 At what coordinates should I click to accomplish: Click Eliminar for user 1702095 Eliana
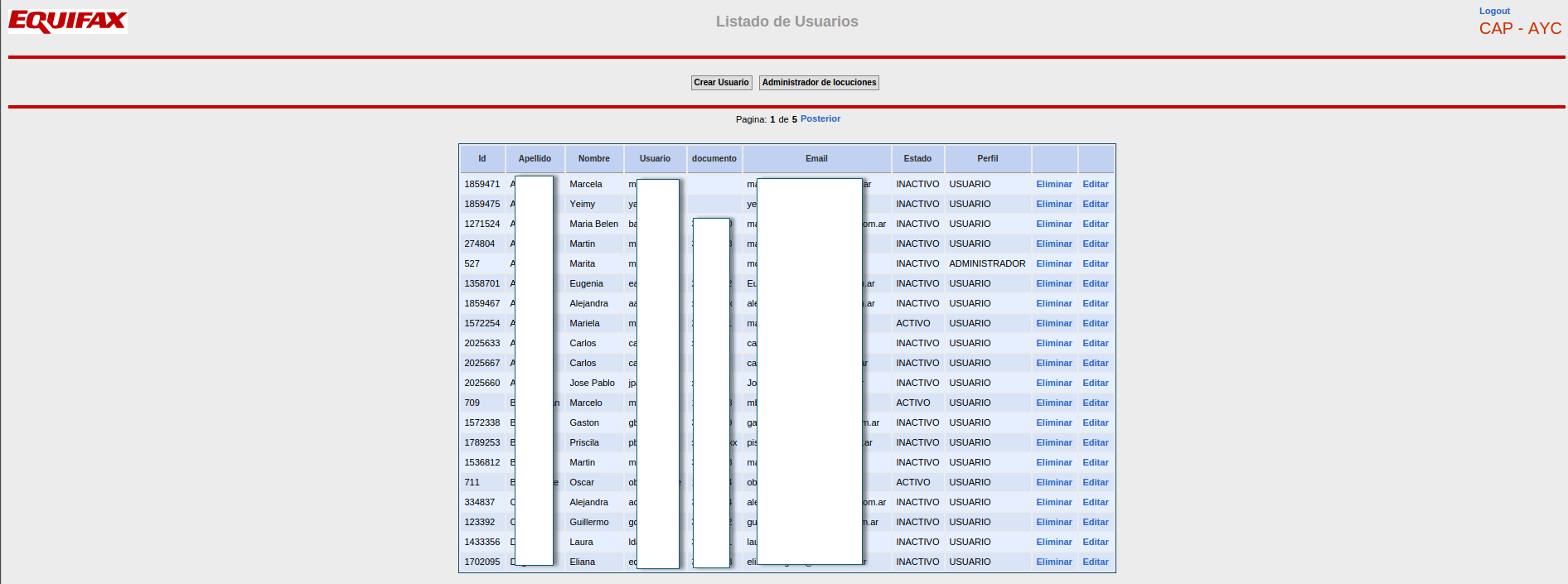coord(1054,562)
